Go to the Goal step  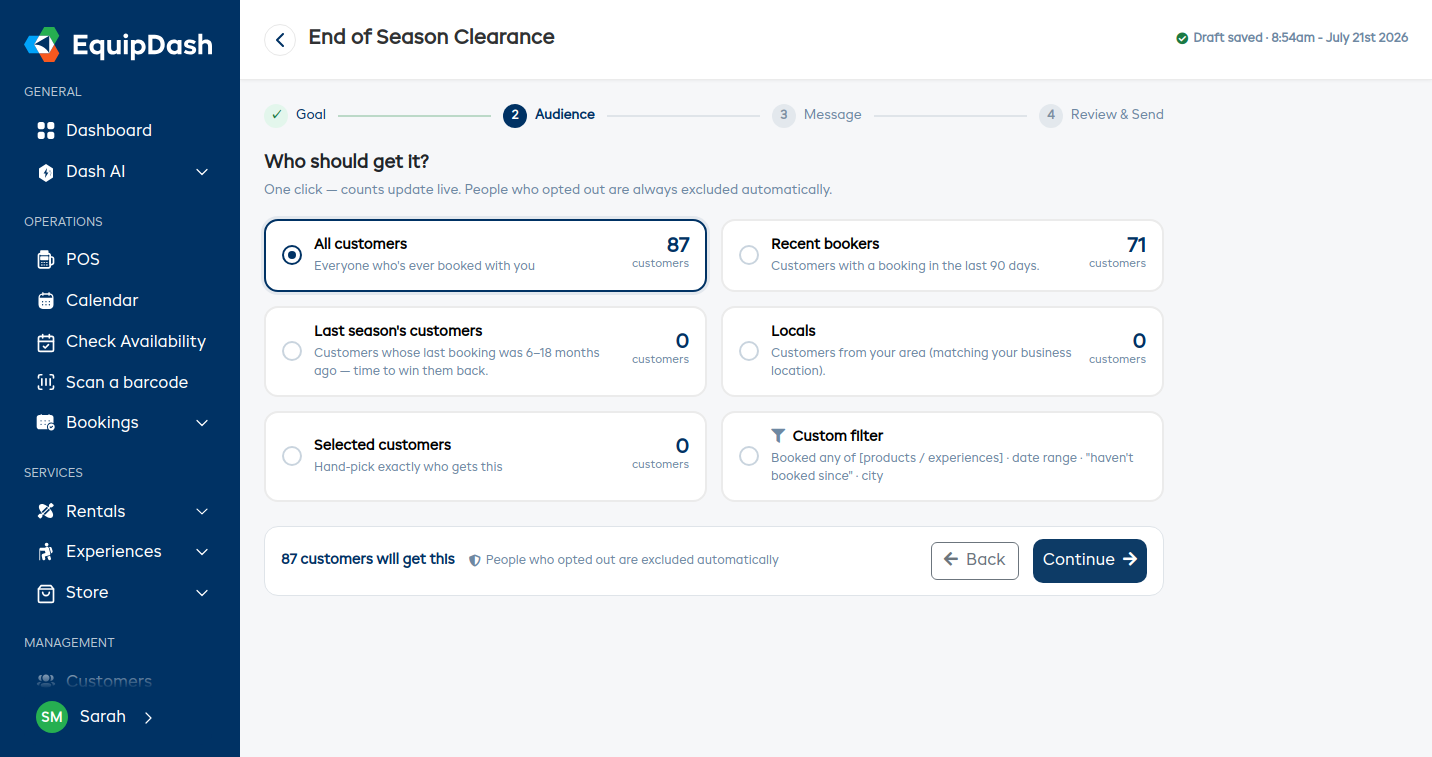coord(311,115)
